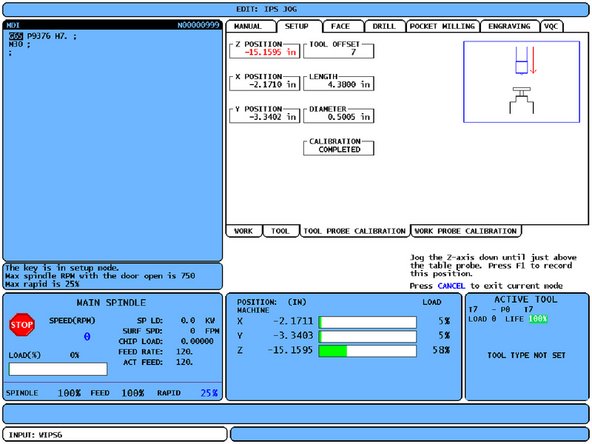Click the MAIN SPINDLE heading
The image size is (592, 444).
(x=111, y=302)
